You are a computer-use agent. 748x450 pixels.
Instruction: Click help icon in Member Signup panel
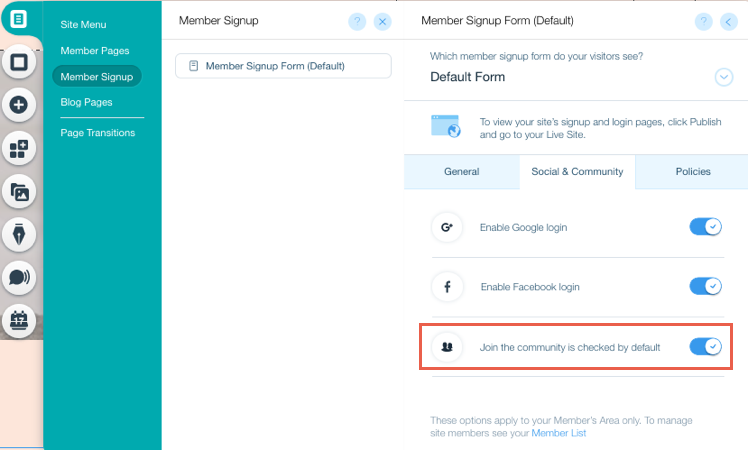tap(357, 21)
